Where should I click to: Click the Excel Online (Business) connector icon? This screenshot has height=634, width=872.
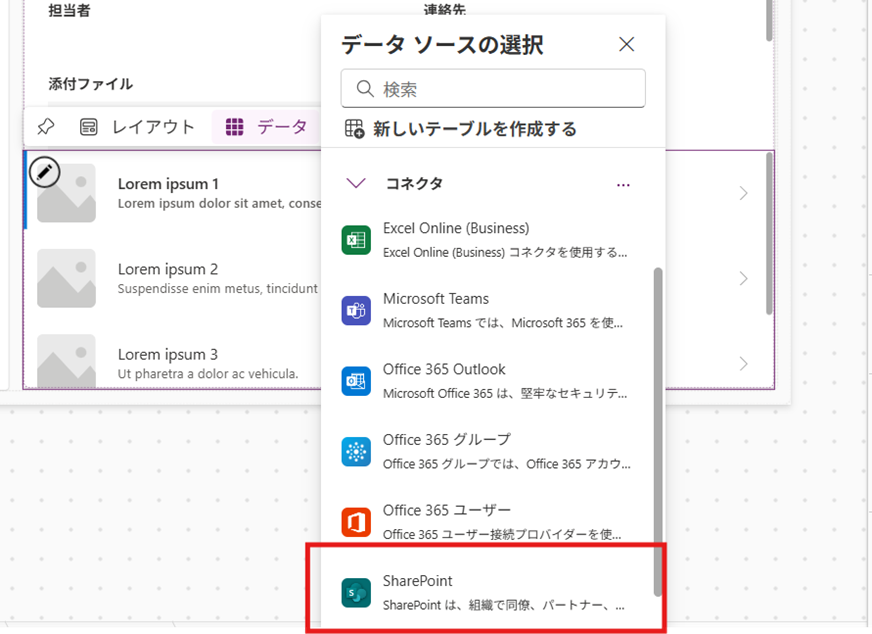click(x=356, y=240)
